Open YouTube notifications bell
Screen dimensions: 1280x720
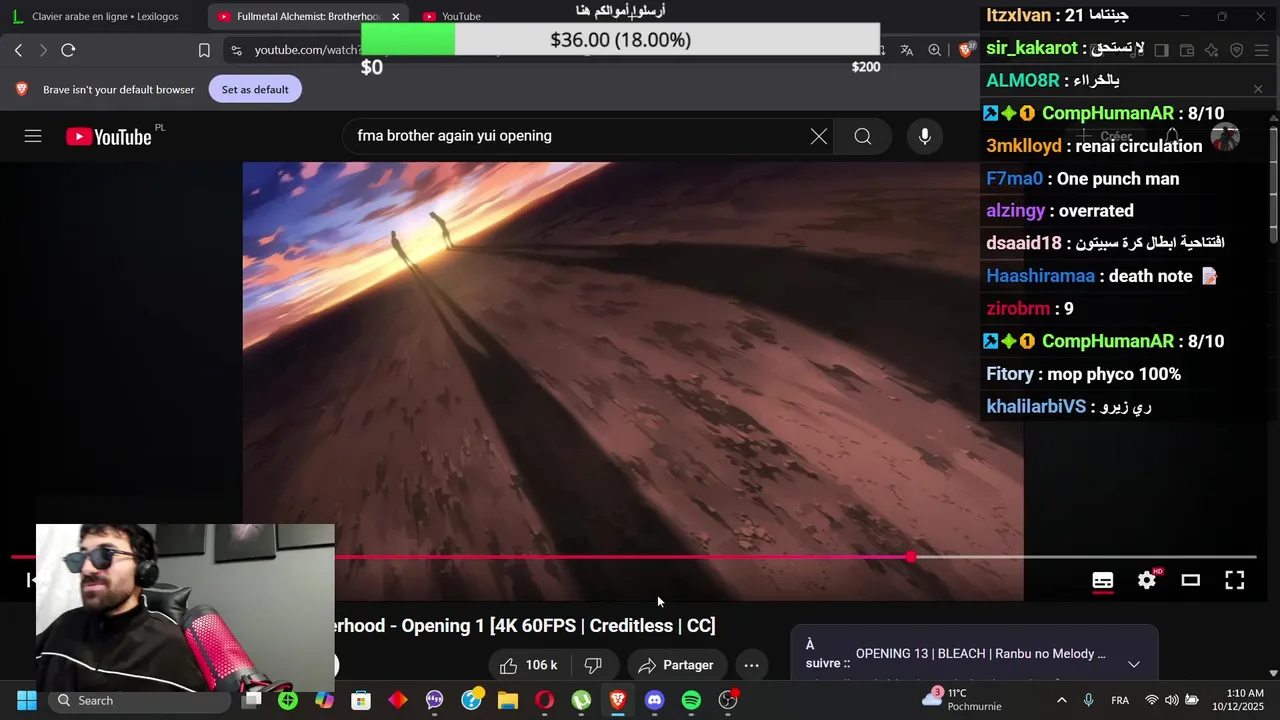pos(1172,136)
